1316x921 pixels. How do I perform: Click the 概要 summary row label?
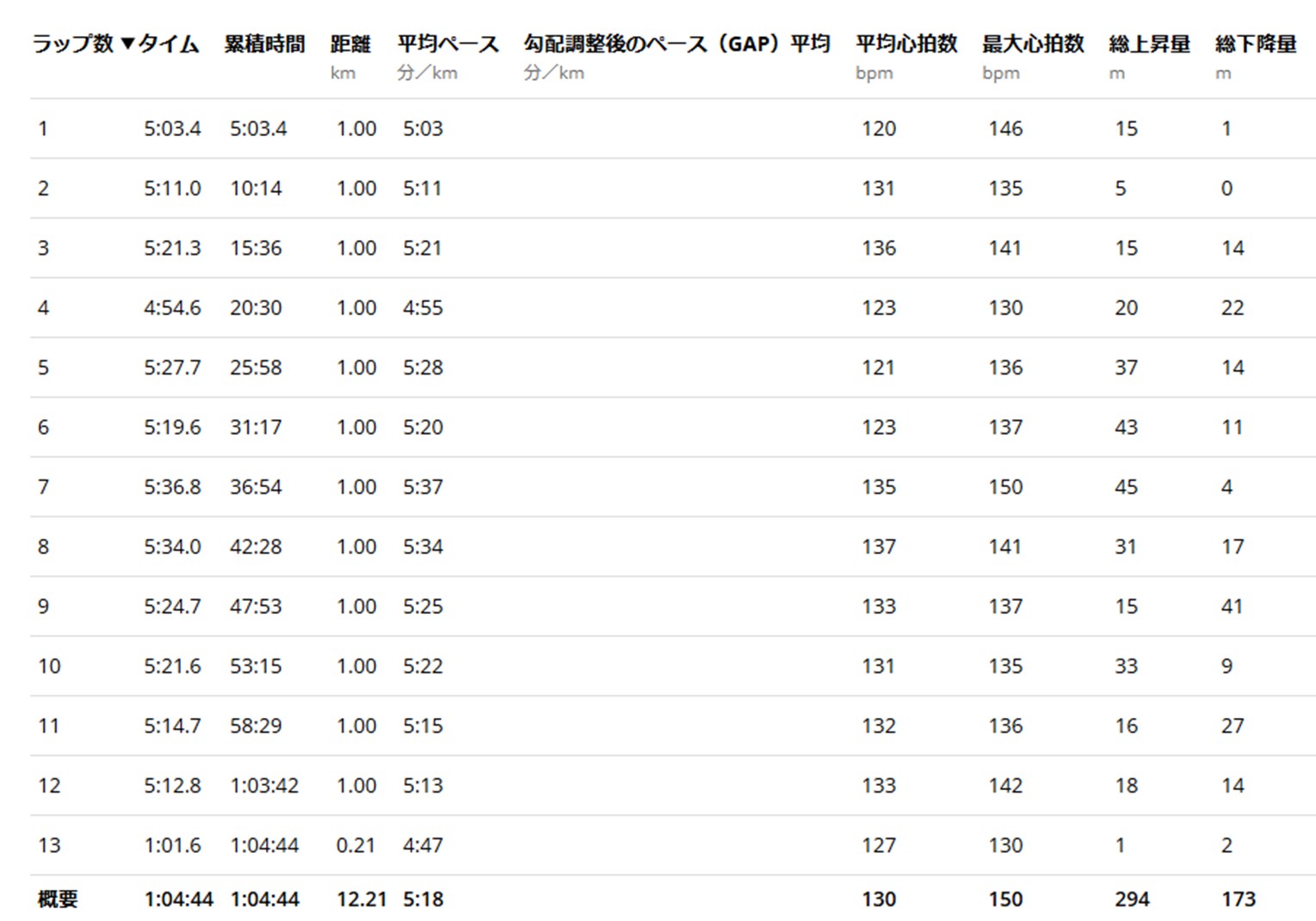pos(58,899)
